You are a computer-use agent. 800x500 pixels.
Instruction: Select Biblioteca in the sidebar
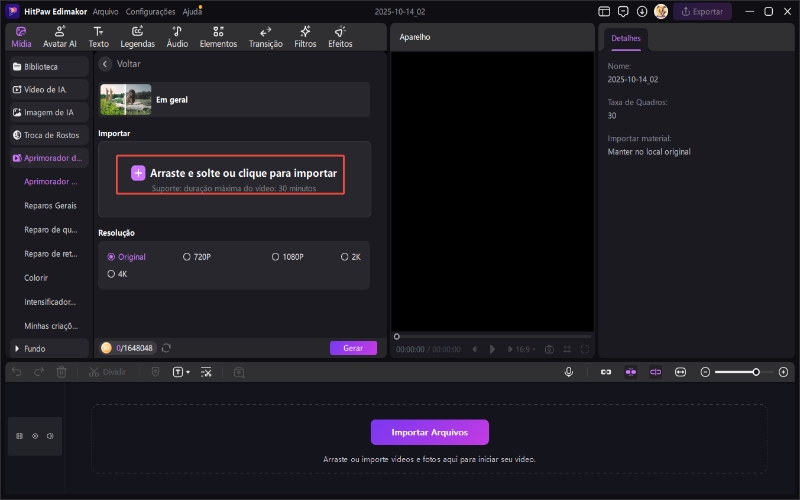click(x=49, y=67)
